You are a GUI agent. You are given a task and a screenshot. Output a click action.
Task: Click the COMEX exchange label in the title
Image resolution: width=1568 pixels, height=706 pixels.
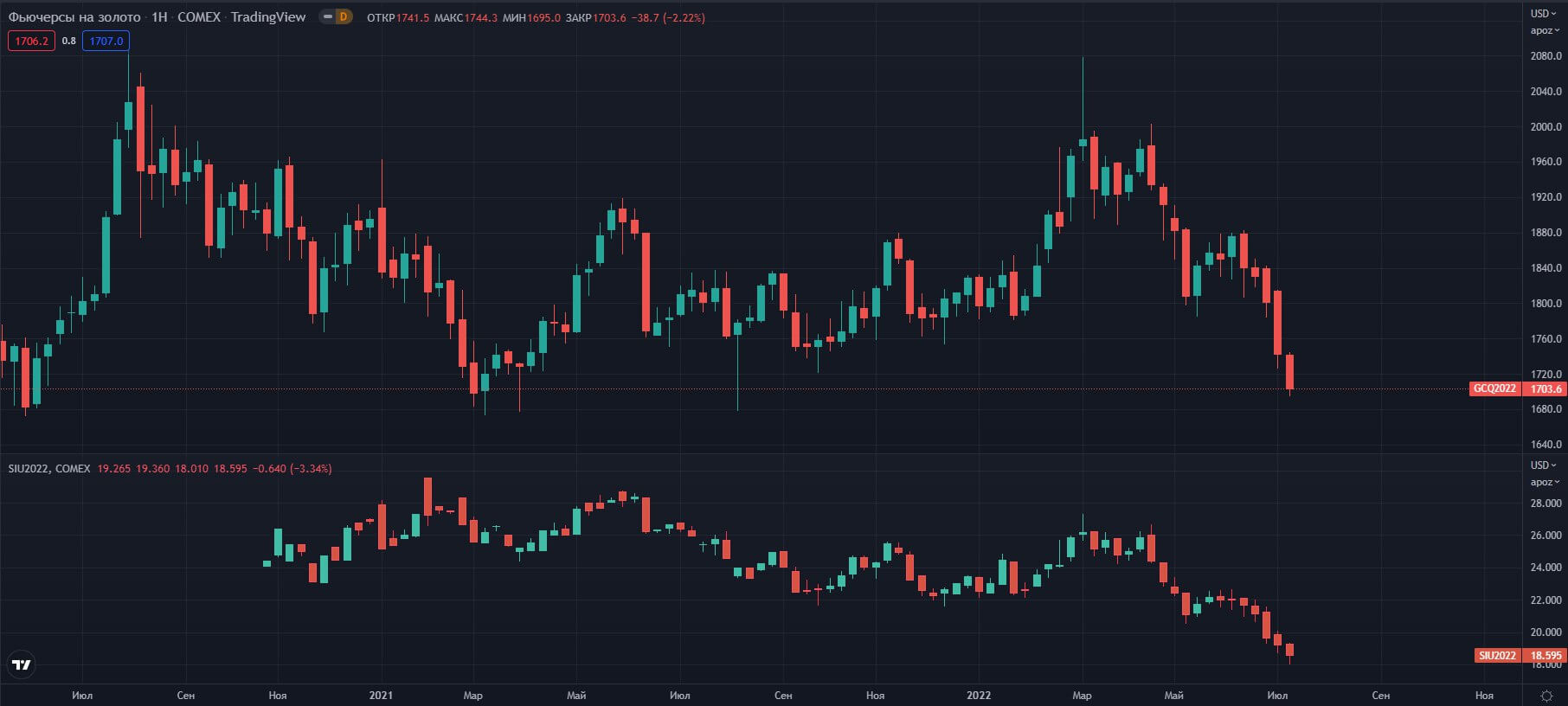point(199,17)
